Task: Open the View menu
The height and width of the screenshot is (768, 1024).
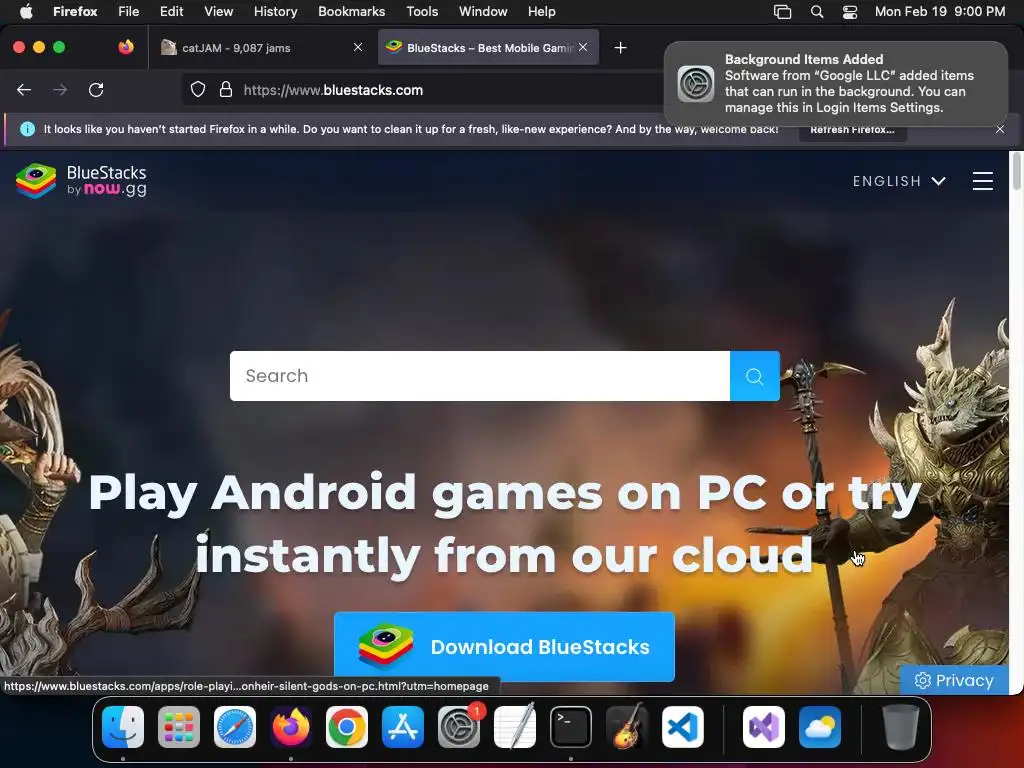Action: coord(218,12)
